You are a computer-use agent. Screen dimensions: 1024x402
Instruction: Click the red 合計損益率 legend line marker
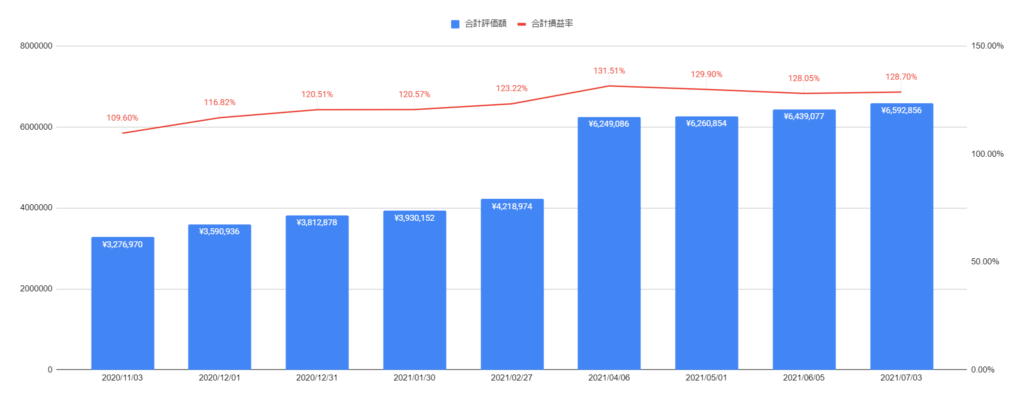pyautogui.click(x=520, y=23)
